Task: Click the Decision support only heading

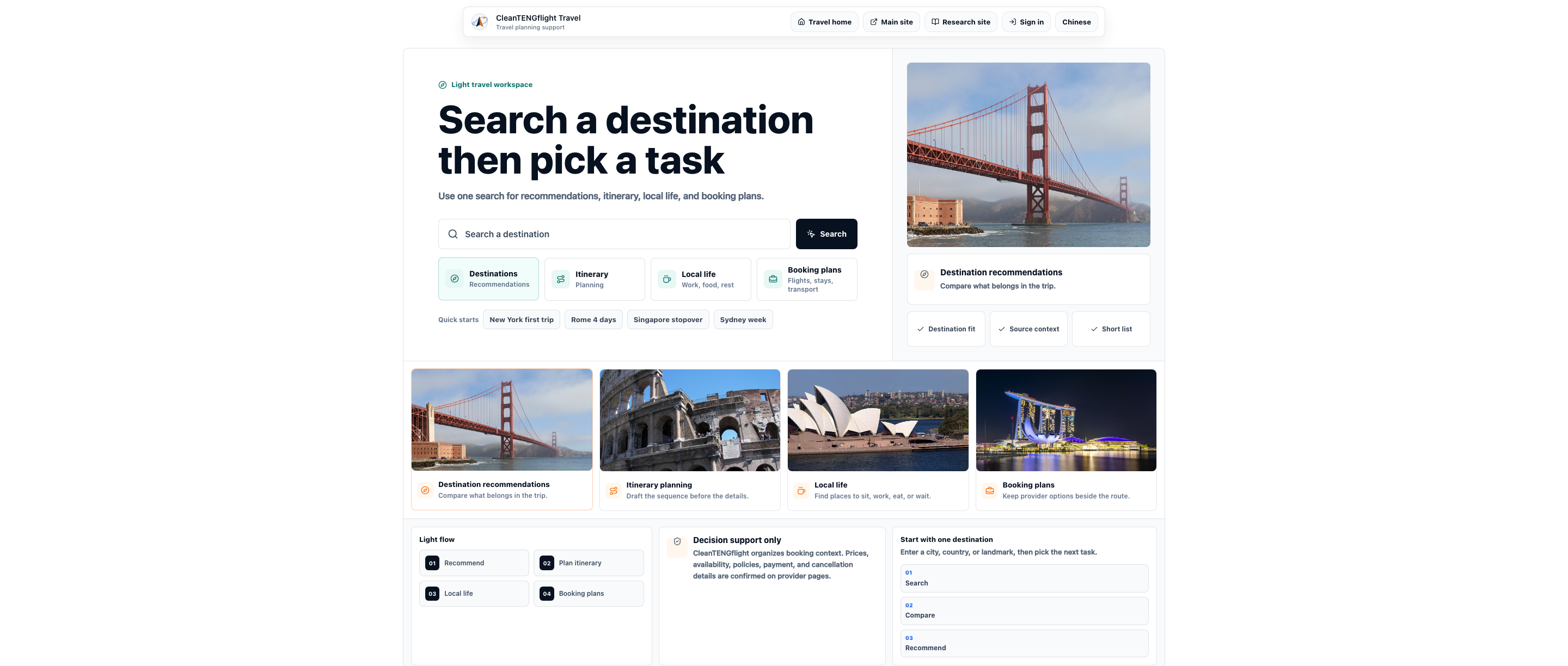Action: 737,540
